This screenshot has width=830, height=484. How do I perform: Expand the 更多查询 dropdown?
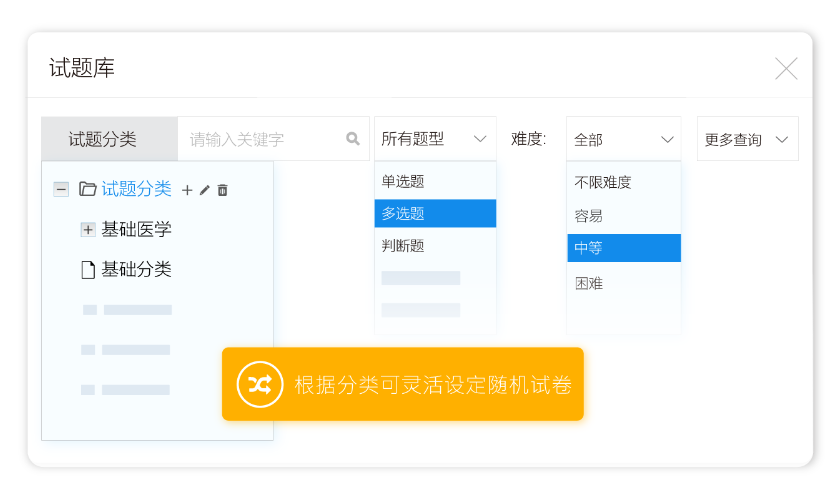point(747,139)
